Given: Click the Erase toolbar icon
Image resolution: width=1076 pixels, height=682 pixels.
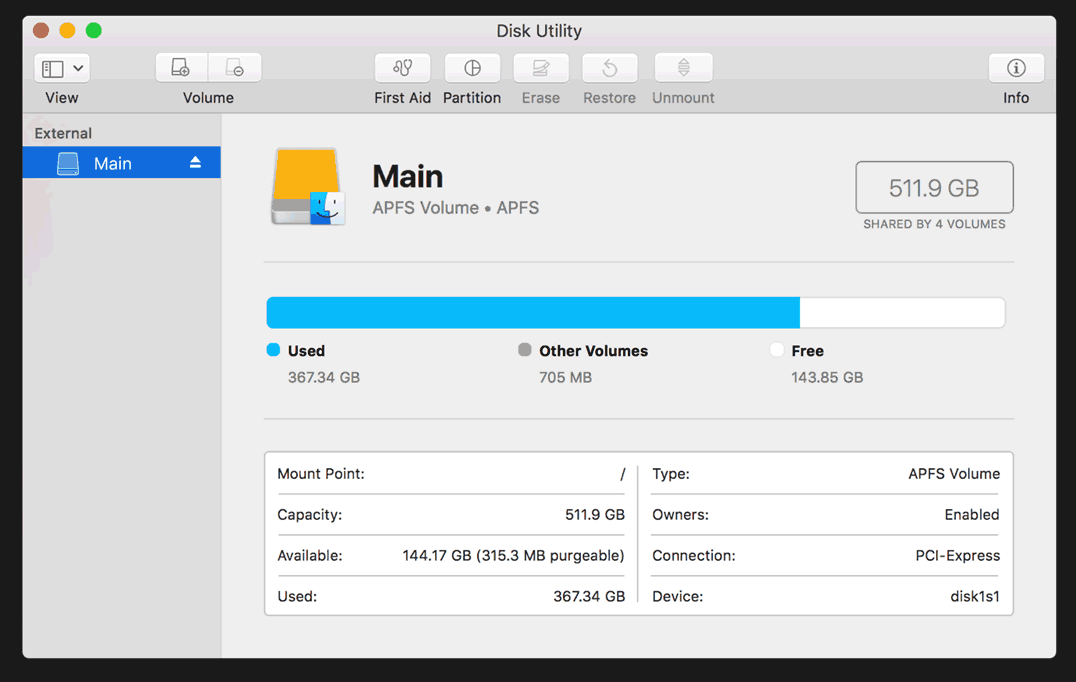Looking at the screenshot, I should coord(541,68).
